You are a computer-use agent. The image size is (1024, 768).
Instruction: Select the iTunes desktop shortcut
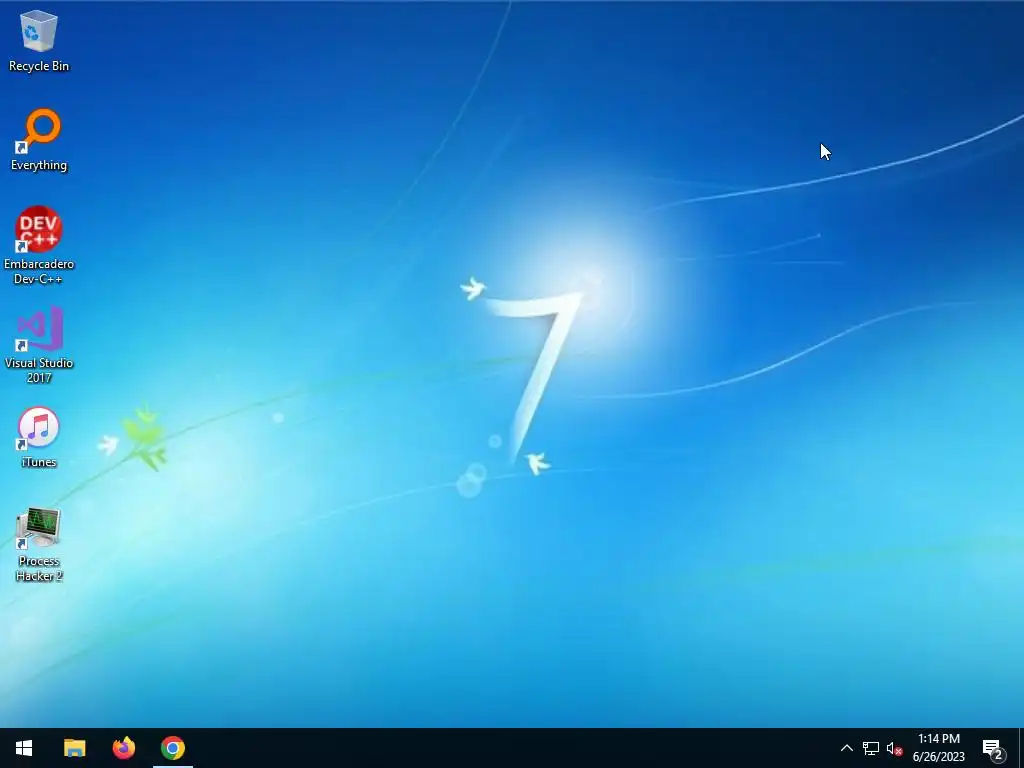tap(39, 438)
